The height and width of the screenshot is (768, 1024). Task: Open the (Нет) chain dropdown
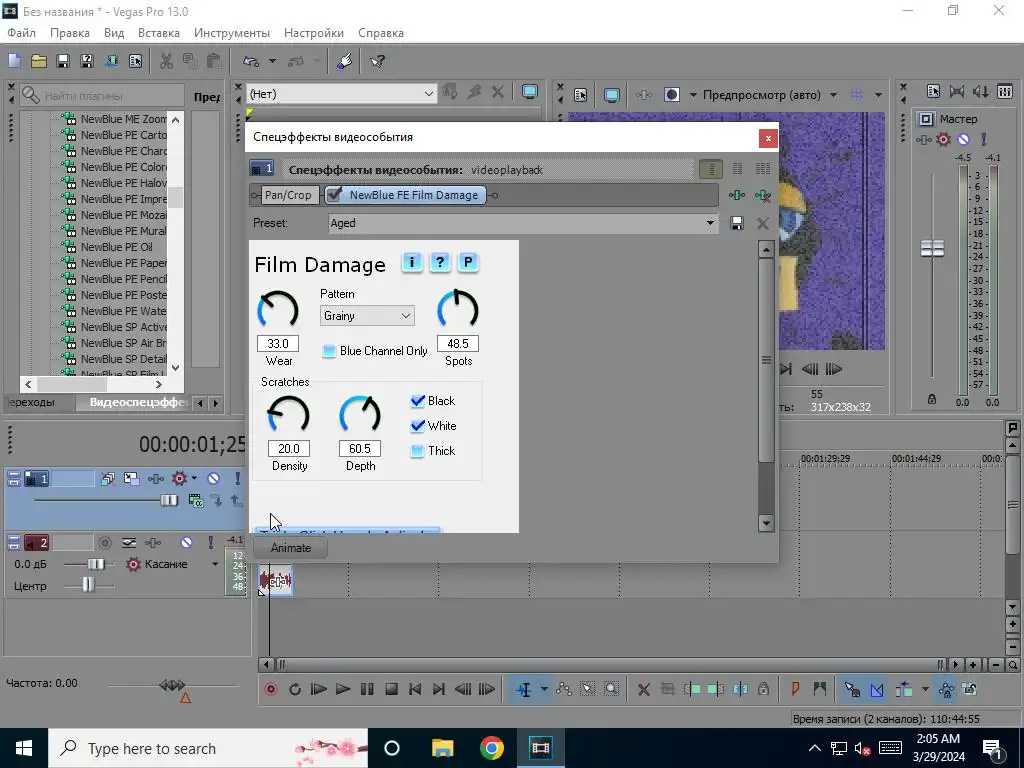tap(342, 94)
